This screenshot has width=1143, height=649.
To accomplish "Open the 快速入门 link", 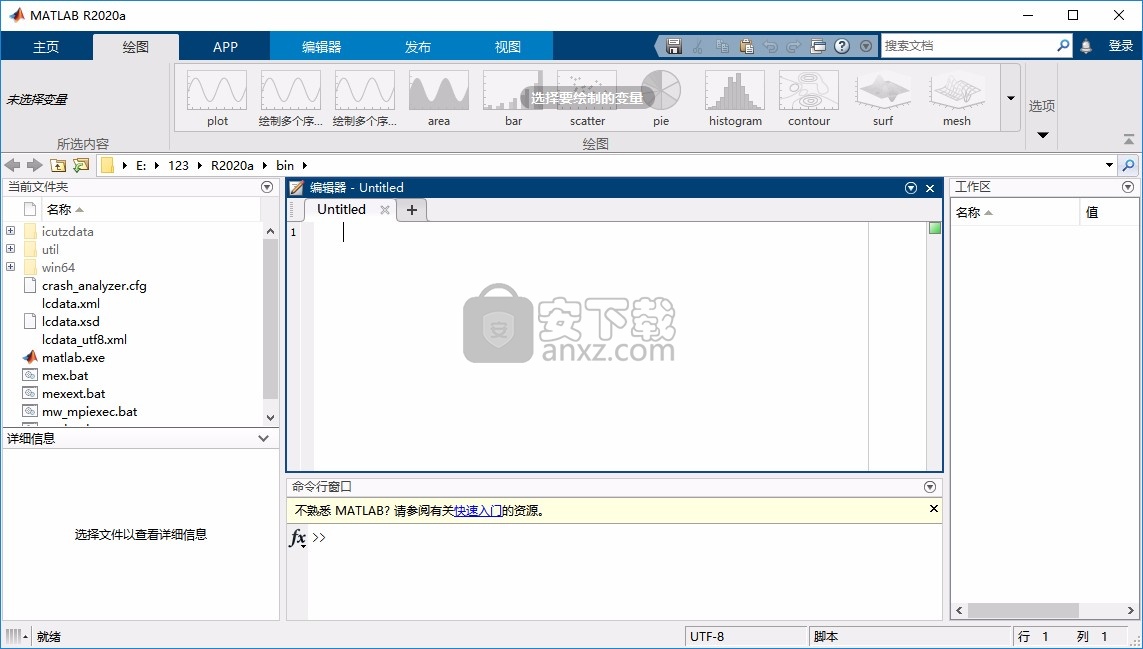I will (x=477, y=510).
